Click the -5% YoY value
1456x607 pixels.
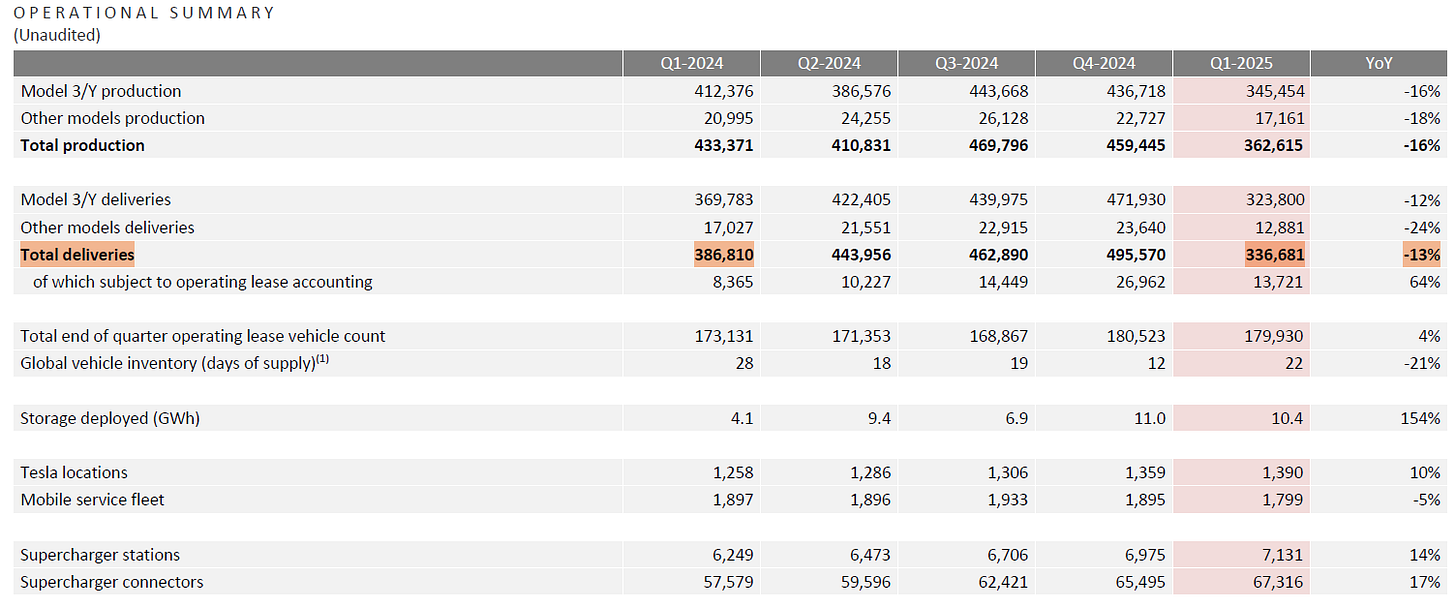(1425, 499)
